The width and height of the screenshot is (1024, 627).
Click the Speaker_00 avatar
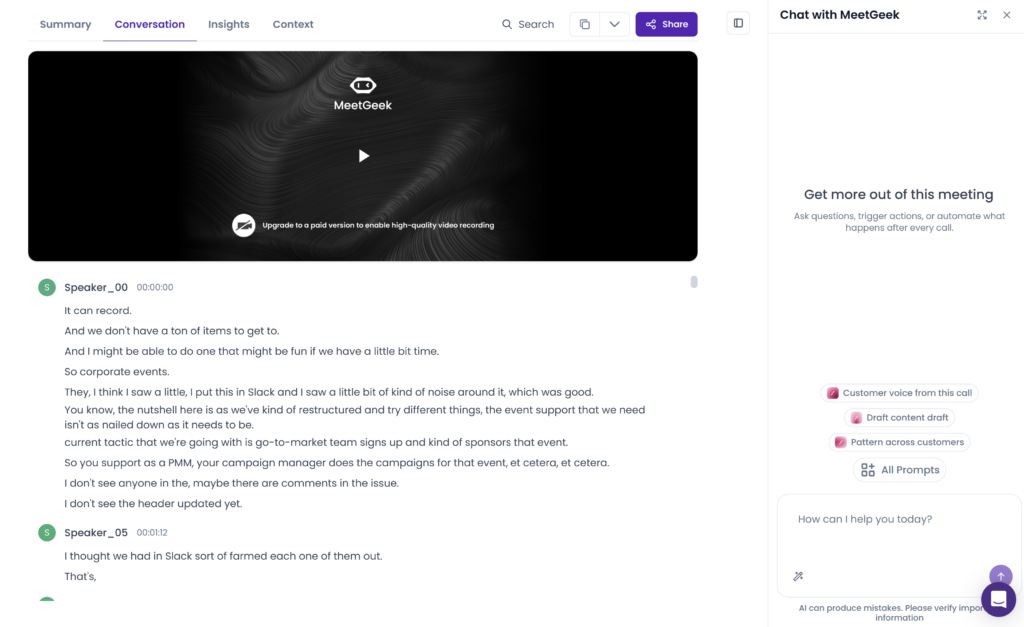tap(47, 287)
